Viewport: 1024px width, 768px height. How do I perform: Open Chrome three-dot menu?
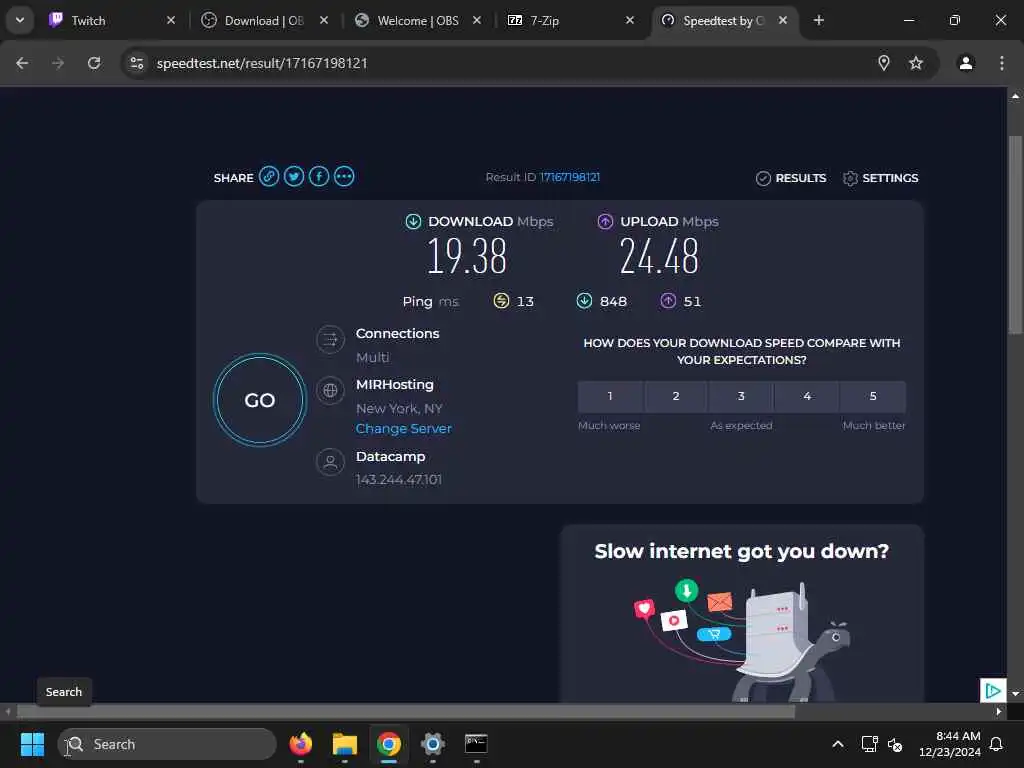point(1001,63)
